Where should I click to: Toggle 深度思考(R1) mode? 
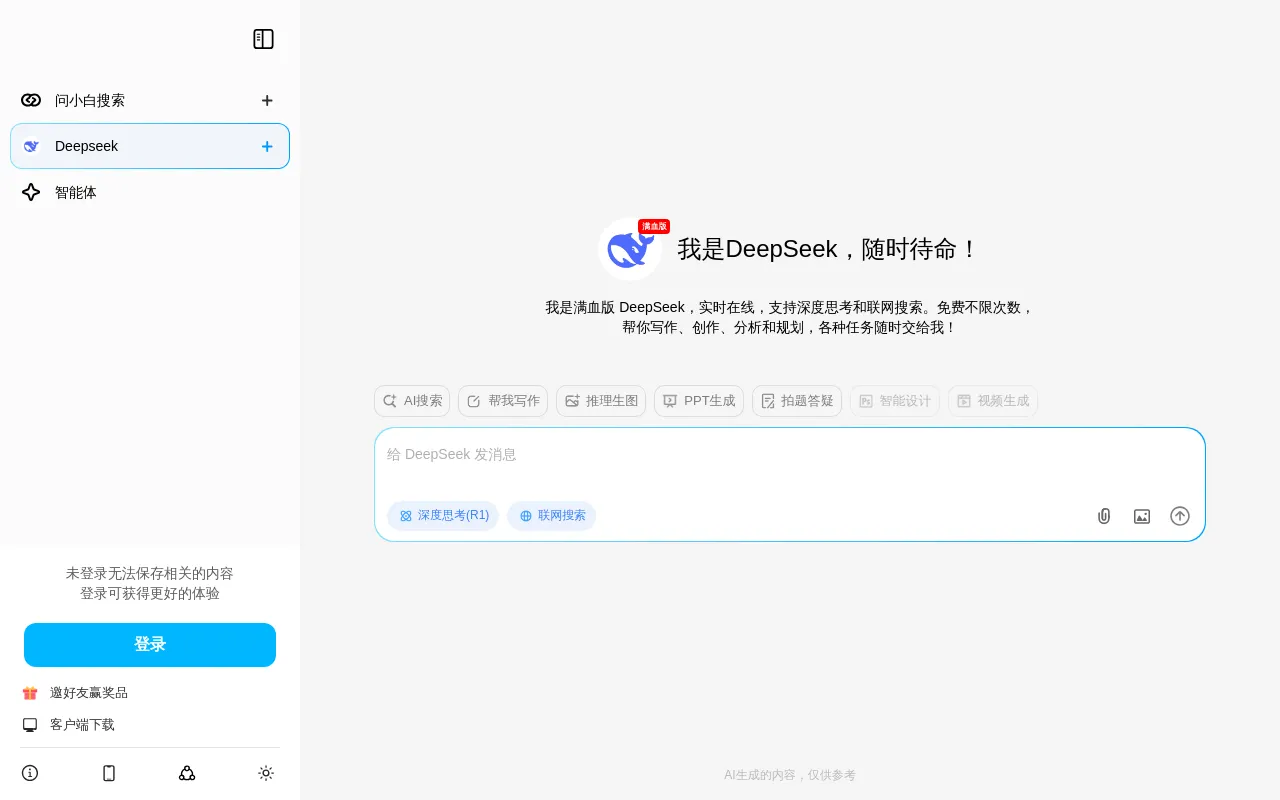(x=443, y=516)
